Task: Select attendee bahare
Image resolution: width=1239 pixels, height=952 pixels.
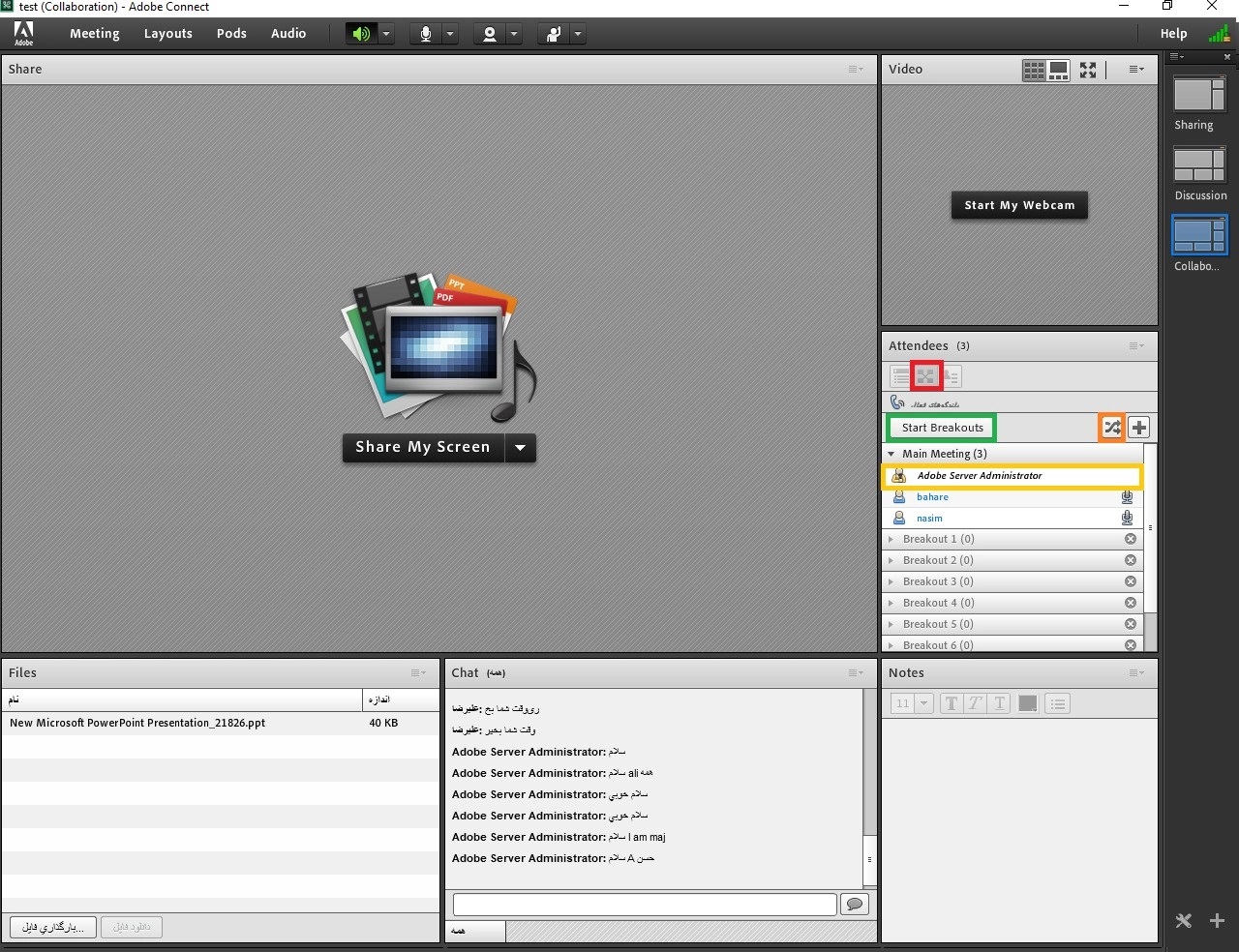Action: (x=1012, y=497)
